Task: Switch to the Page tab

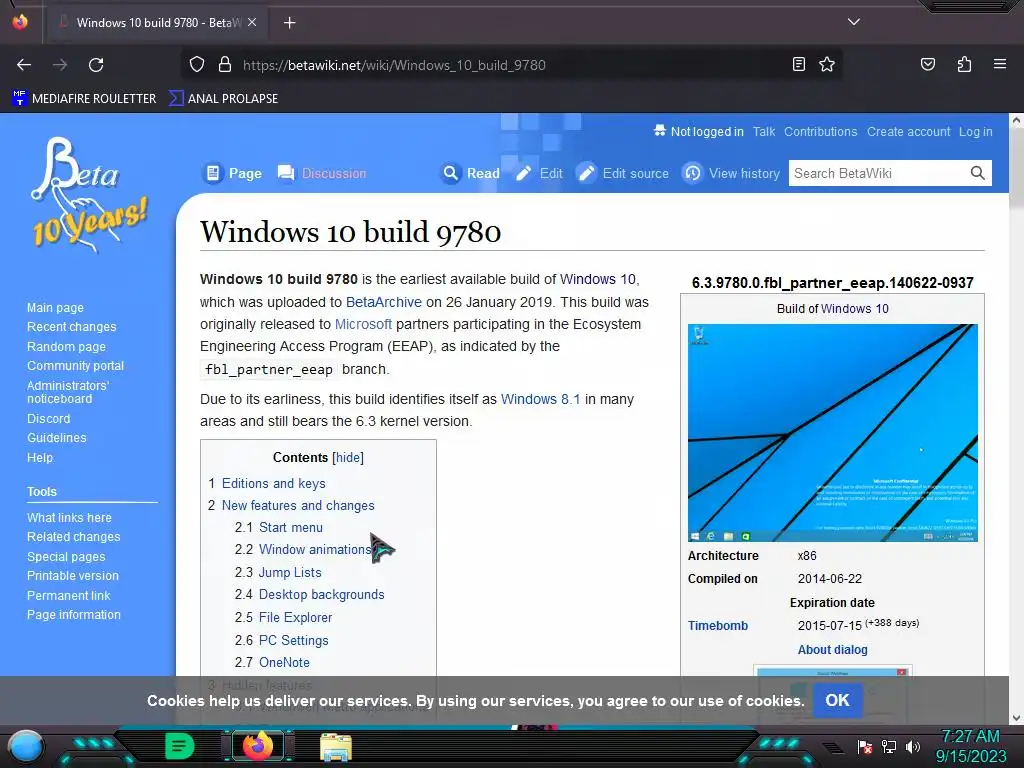Action: tap(232, 173)
